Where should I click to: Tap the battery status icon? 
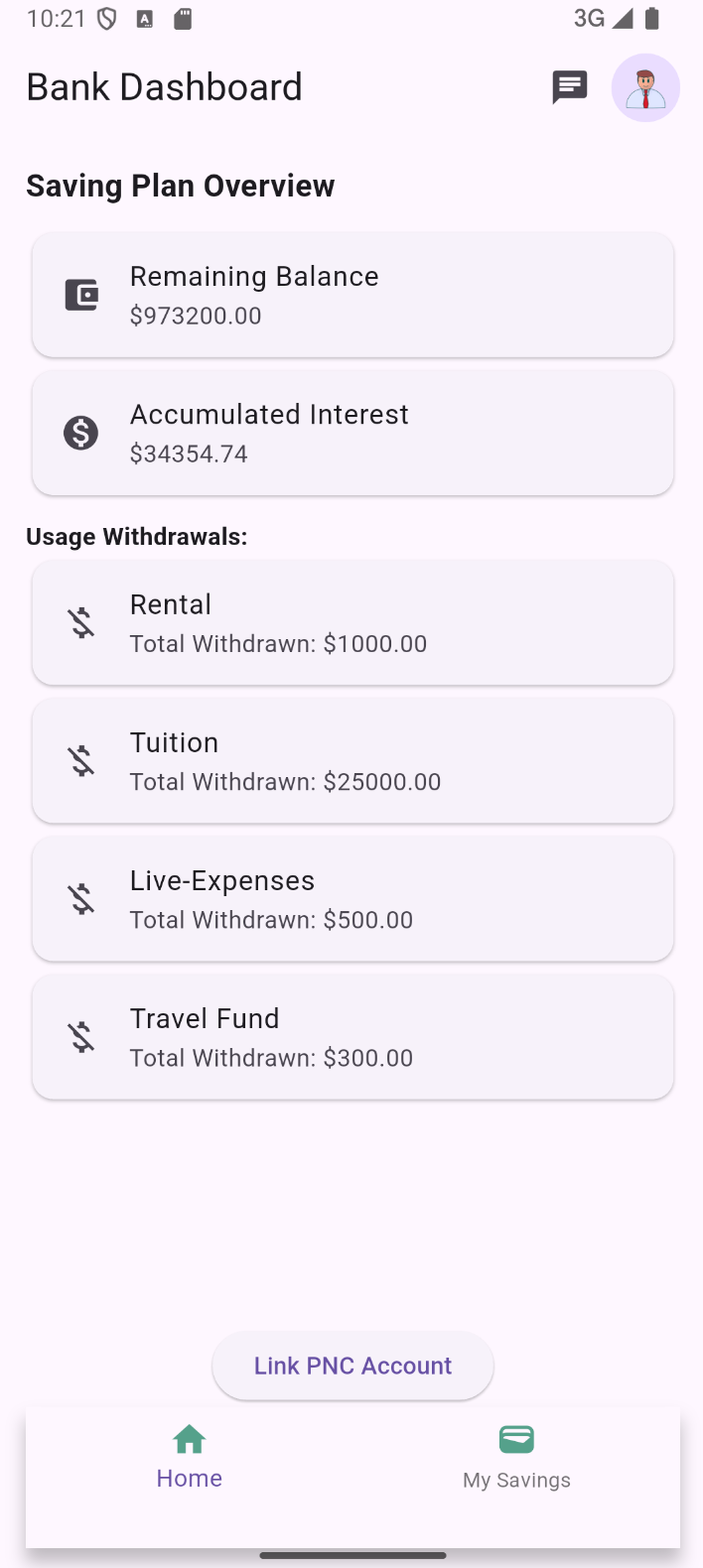[650, 17]
